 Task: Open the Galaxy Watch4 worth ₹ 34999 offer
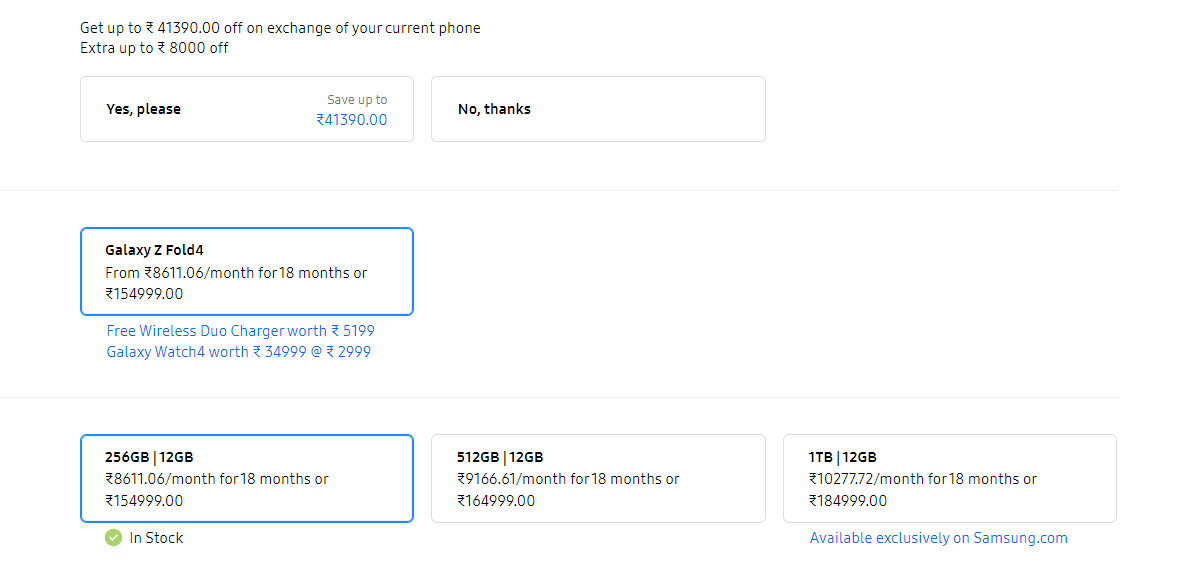tap(238, 352)
